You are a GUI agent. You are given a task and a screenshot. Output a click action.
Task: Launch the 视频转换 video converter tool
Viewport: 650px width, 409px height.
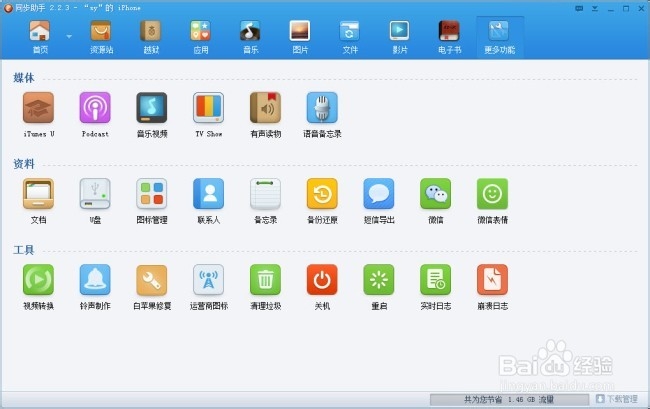click(x=39, y=280)
